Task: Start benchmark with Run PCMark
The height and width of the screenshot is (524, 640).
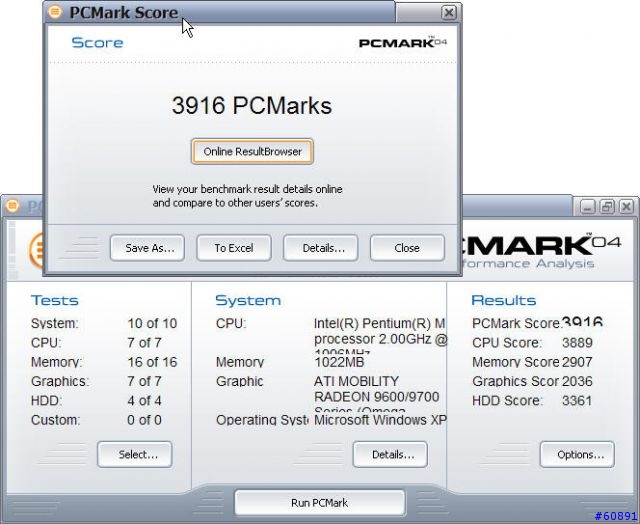Action: [320, 502]
